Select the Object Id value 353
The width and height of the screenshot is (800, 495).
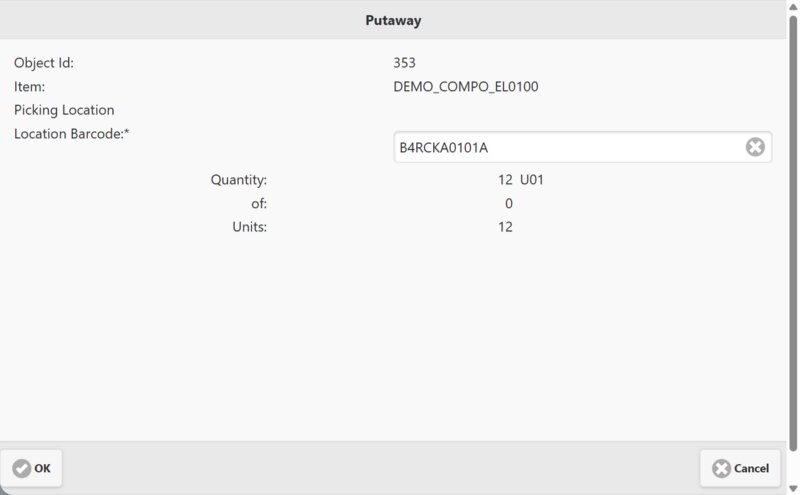(x=405, y=63)
